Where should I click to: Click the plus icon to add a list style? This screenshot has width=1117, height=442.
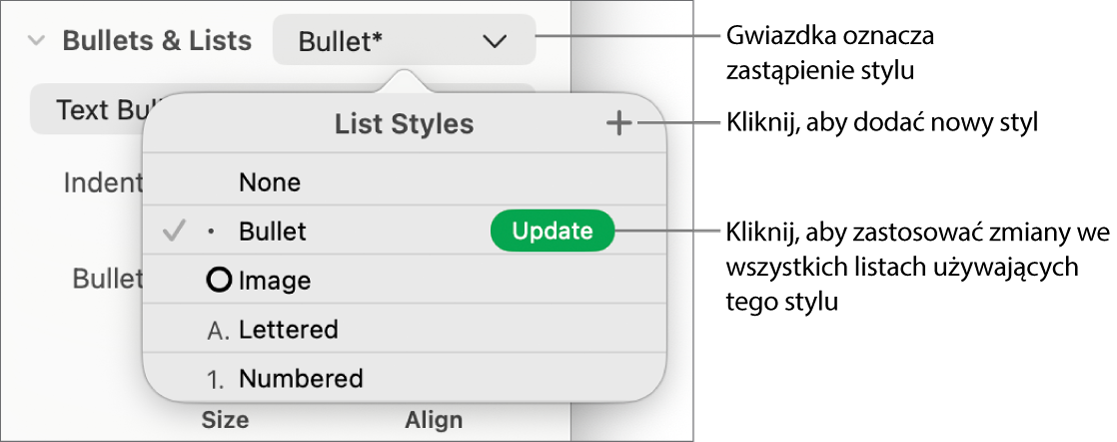[x=619, y=124]
